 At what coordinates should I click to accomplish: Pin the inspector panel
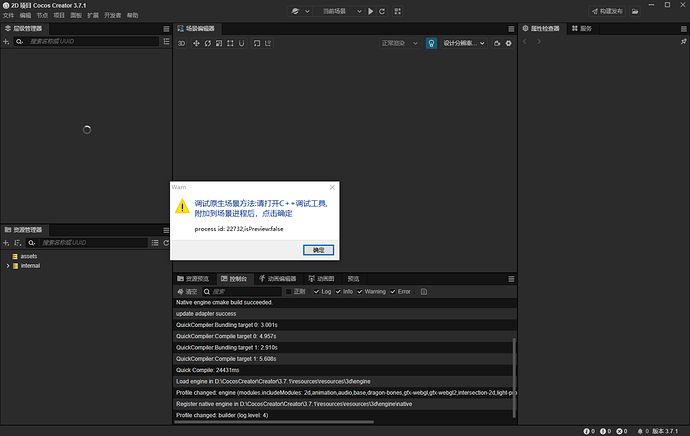(x=683, y=41)
